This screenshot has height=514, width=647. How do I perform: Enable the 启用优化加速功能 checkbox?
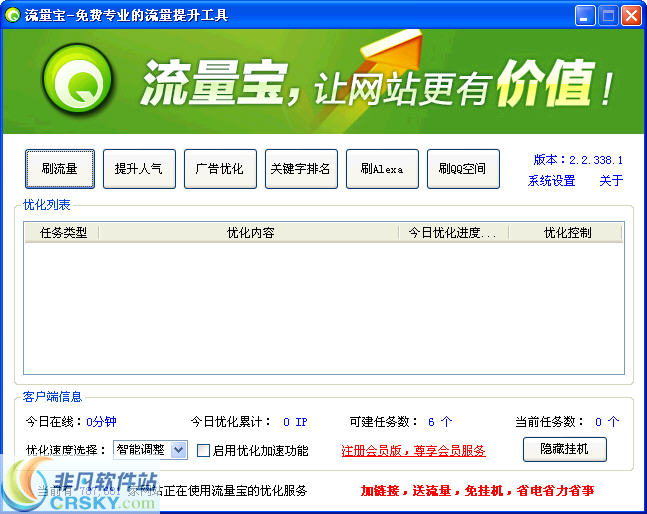tap(203, 450)
